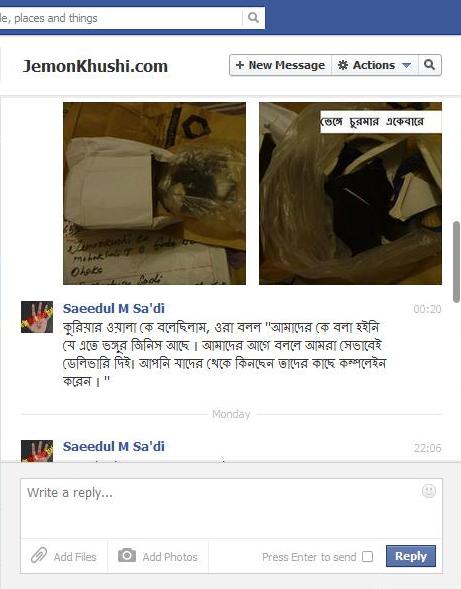
Task: Click the camera Add Photos icon
Action: tap(127, 555)
